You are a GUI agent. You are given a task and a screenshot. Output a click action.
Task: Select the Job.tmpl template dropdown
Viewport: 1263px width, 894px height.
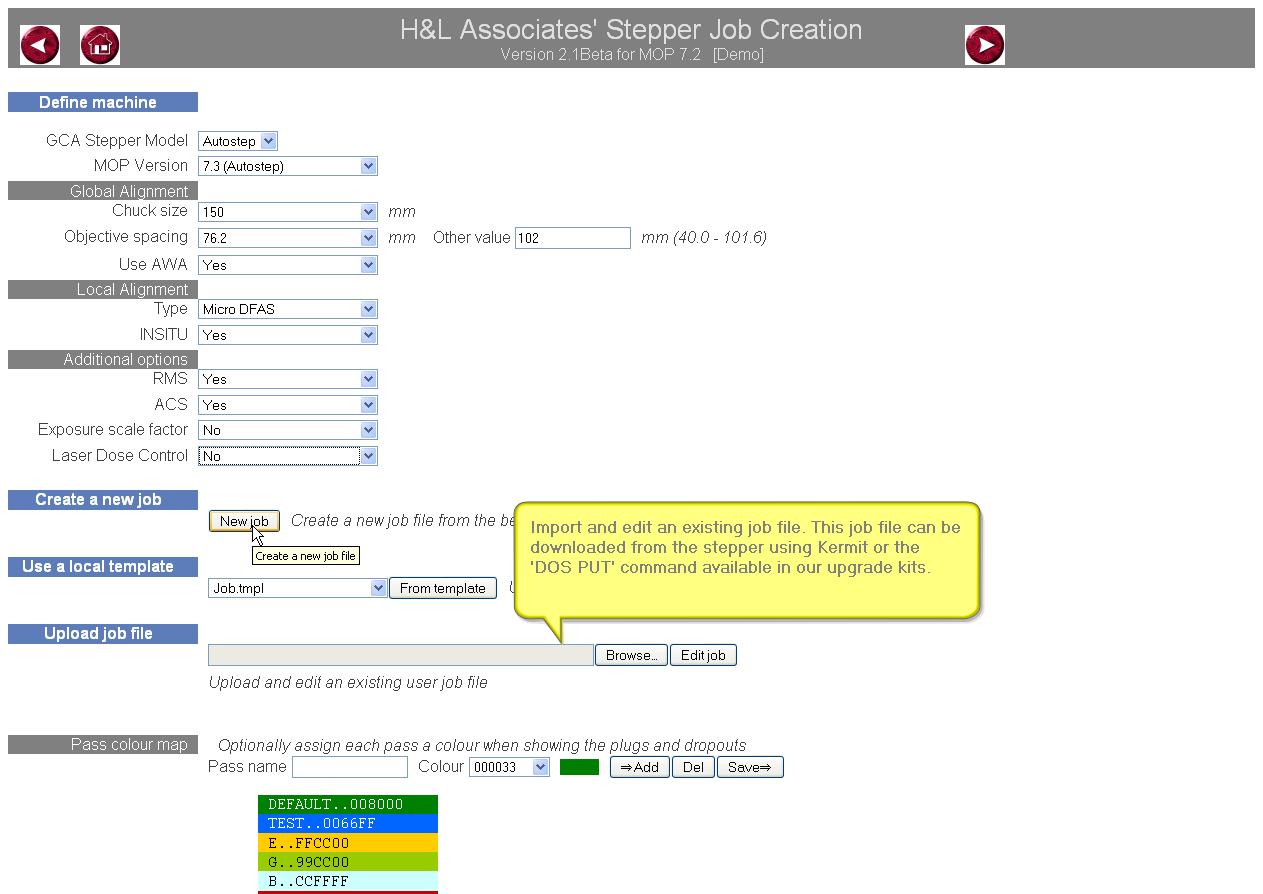pos(298,588)
